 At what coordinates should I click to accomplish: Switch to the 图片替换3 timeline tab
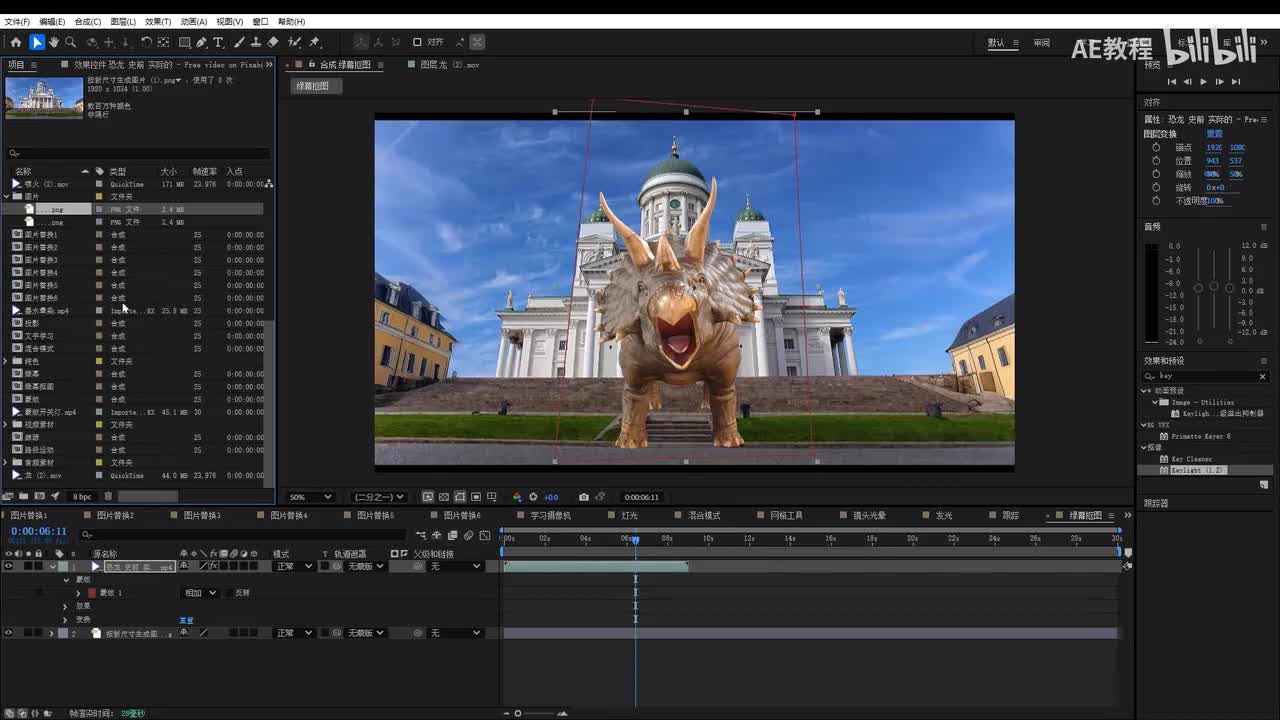(x=201, y=516)
